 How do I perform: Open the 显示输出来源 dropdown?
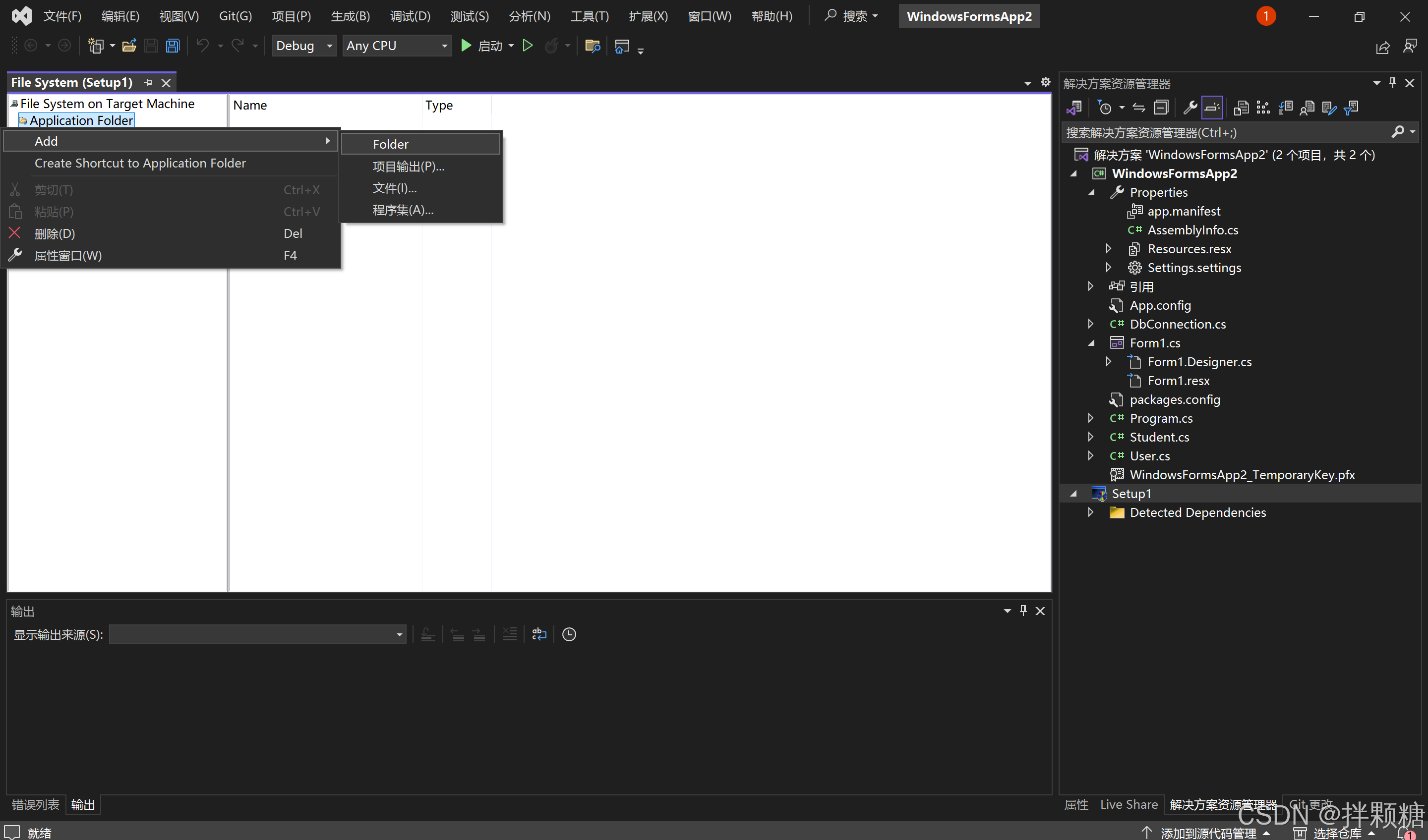tap(400, 634)
